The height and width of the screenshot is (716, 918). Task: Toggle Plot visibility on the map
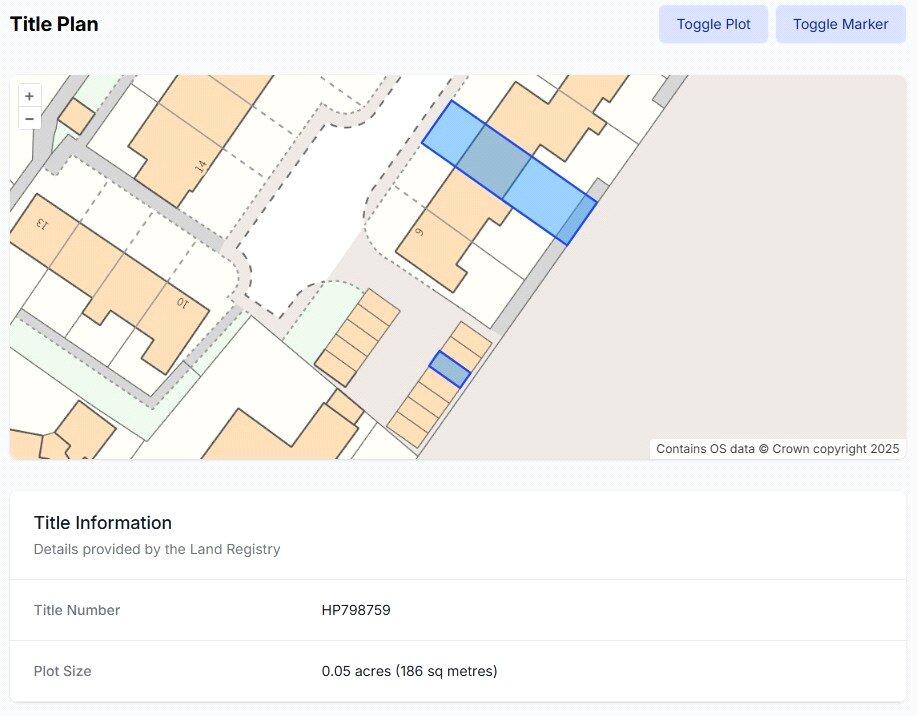pyautogui.click(x=713, y=24)
